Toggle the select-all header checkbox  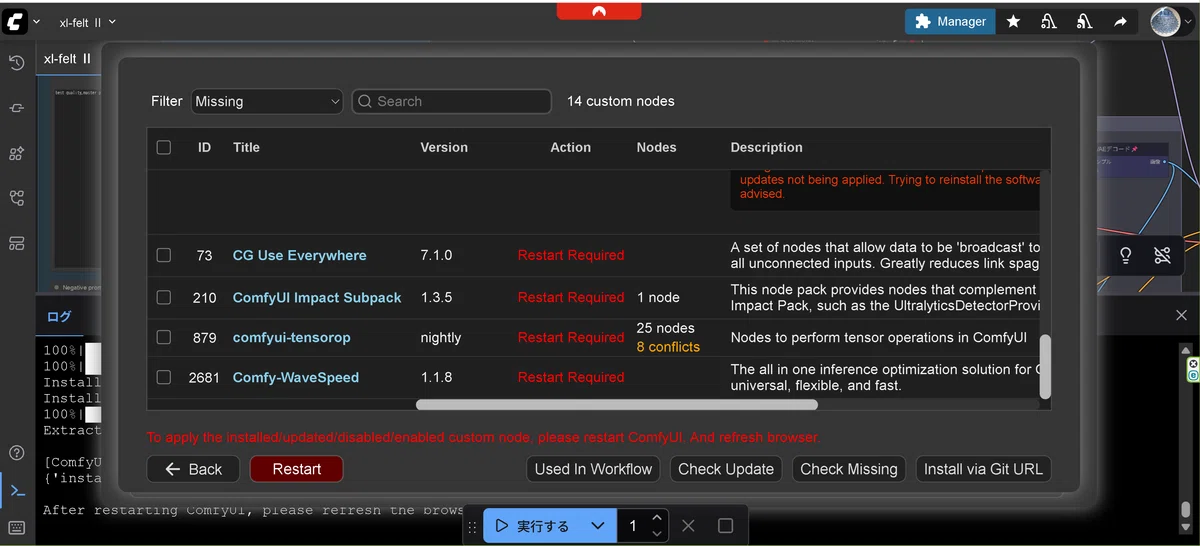(x=164, y=147)
